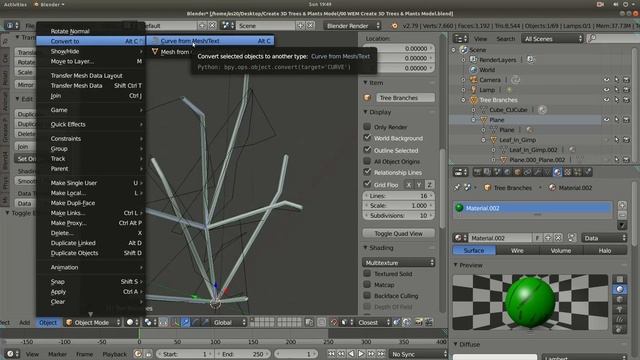Screen dimensions: 640x360
Task: Click the Toggle Quad View button
Action: tap(398, 233)
